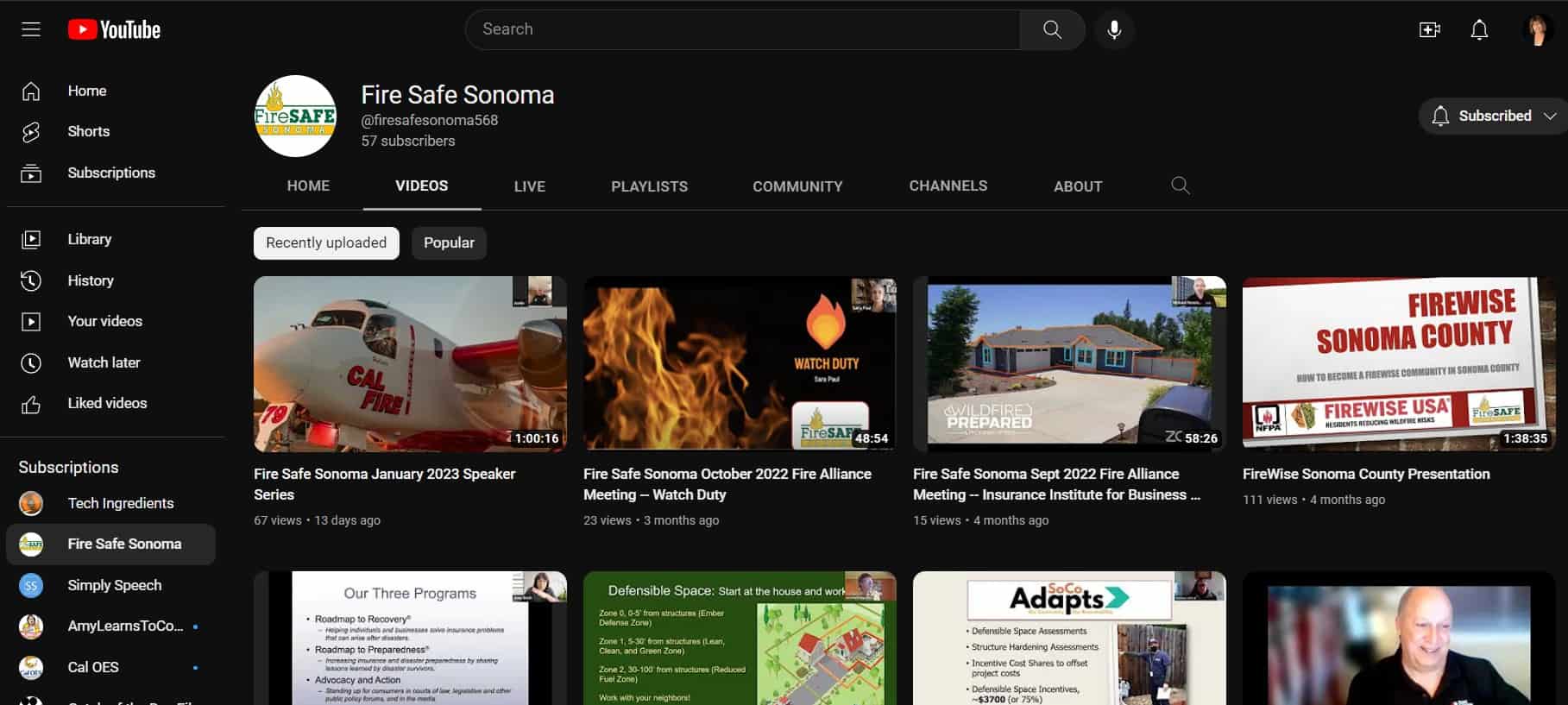Click the Fire Safe Sonoma channel logo

[295, 116]
